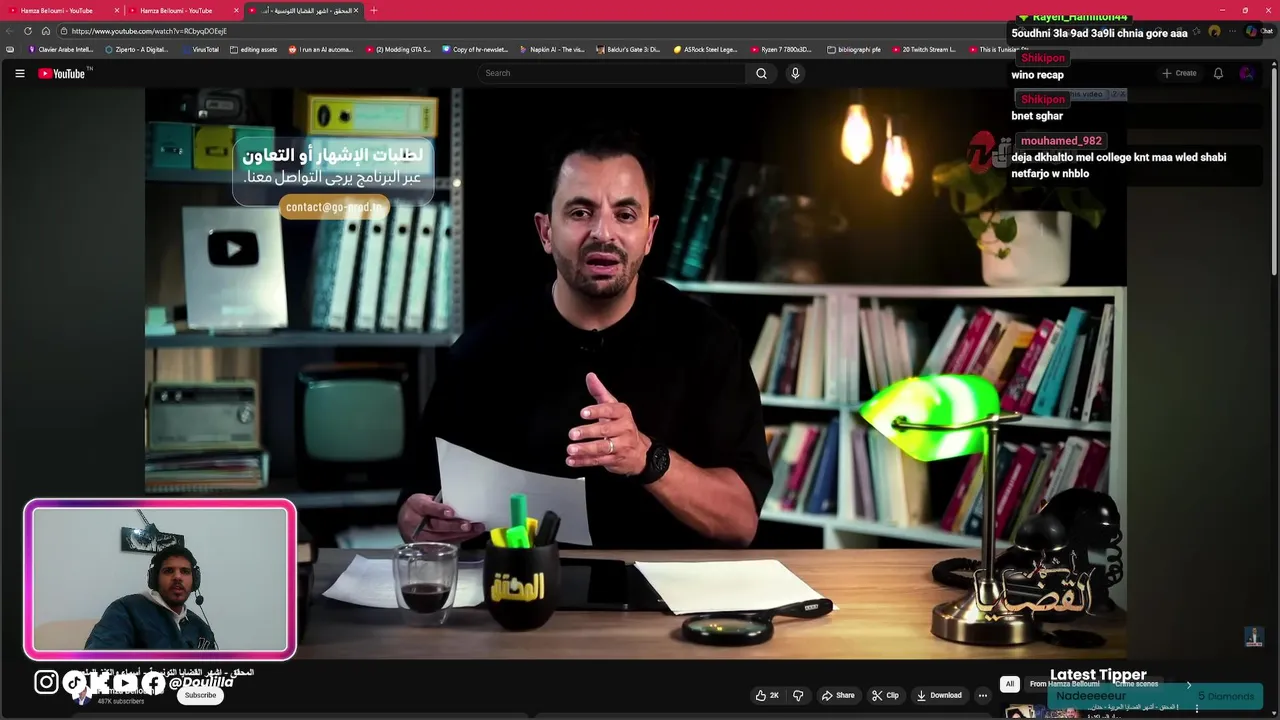Subscribe to the Hamza Belloumi channel
The width and height of the screenshot is (1280, 720).
(x=200, y=695)
